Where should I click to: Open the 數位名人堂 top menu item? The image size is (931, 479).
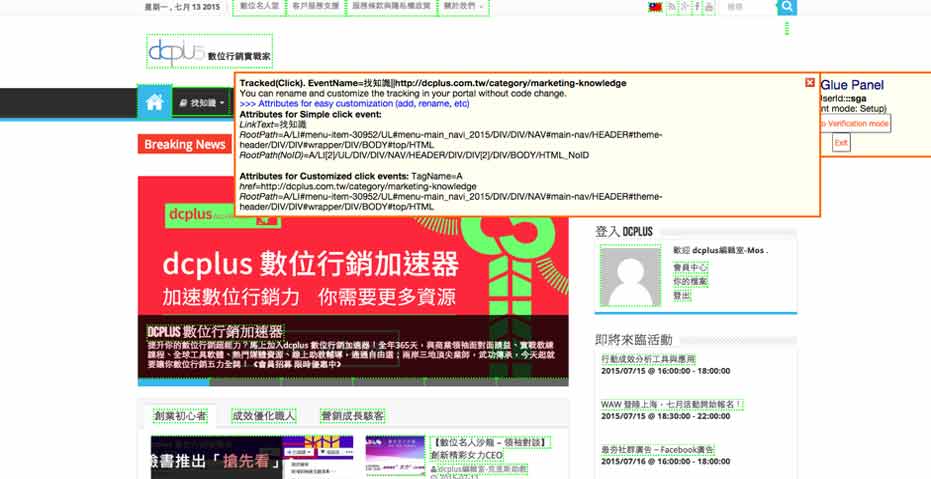[260, 7]
